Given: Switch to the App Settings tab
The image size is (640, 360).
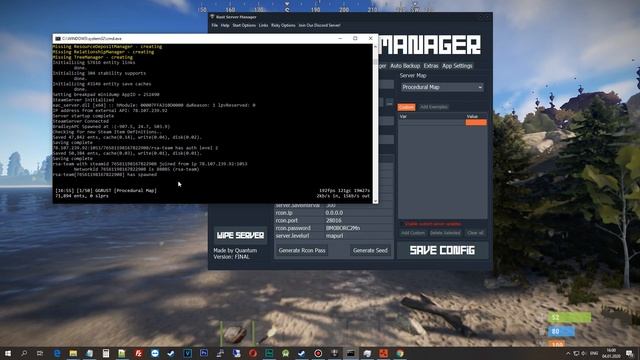Looking at the screenshot, I should pos(457,66).
